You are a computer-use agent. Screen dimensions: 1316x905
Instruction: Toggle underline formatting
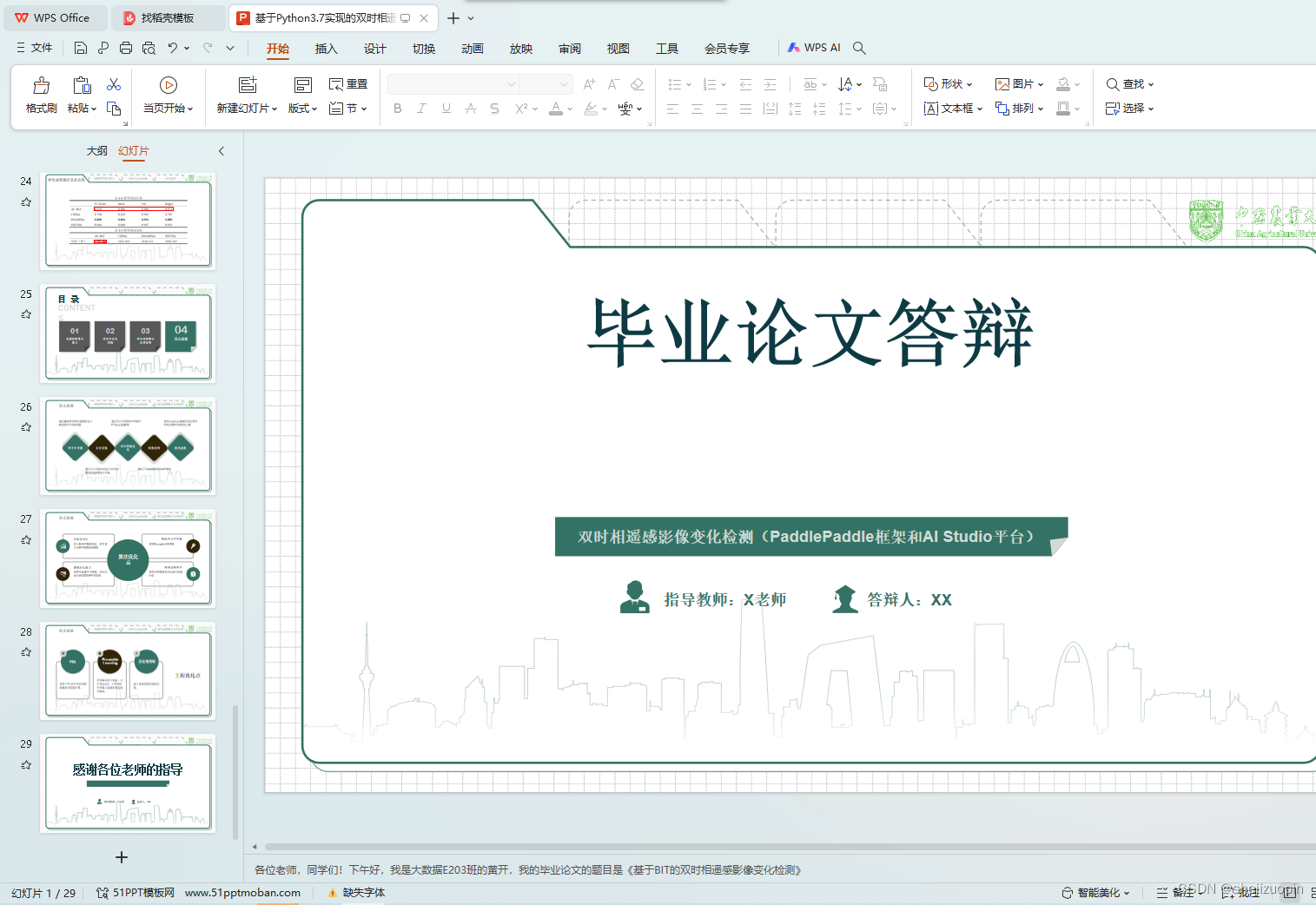(446, 108)
